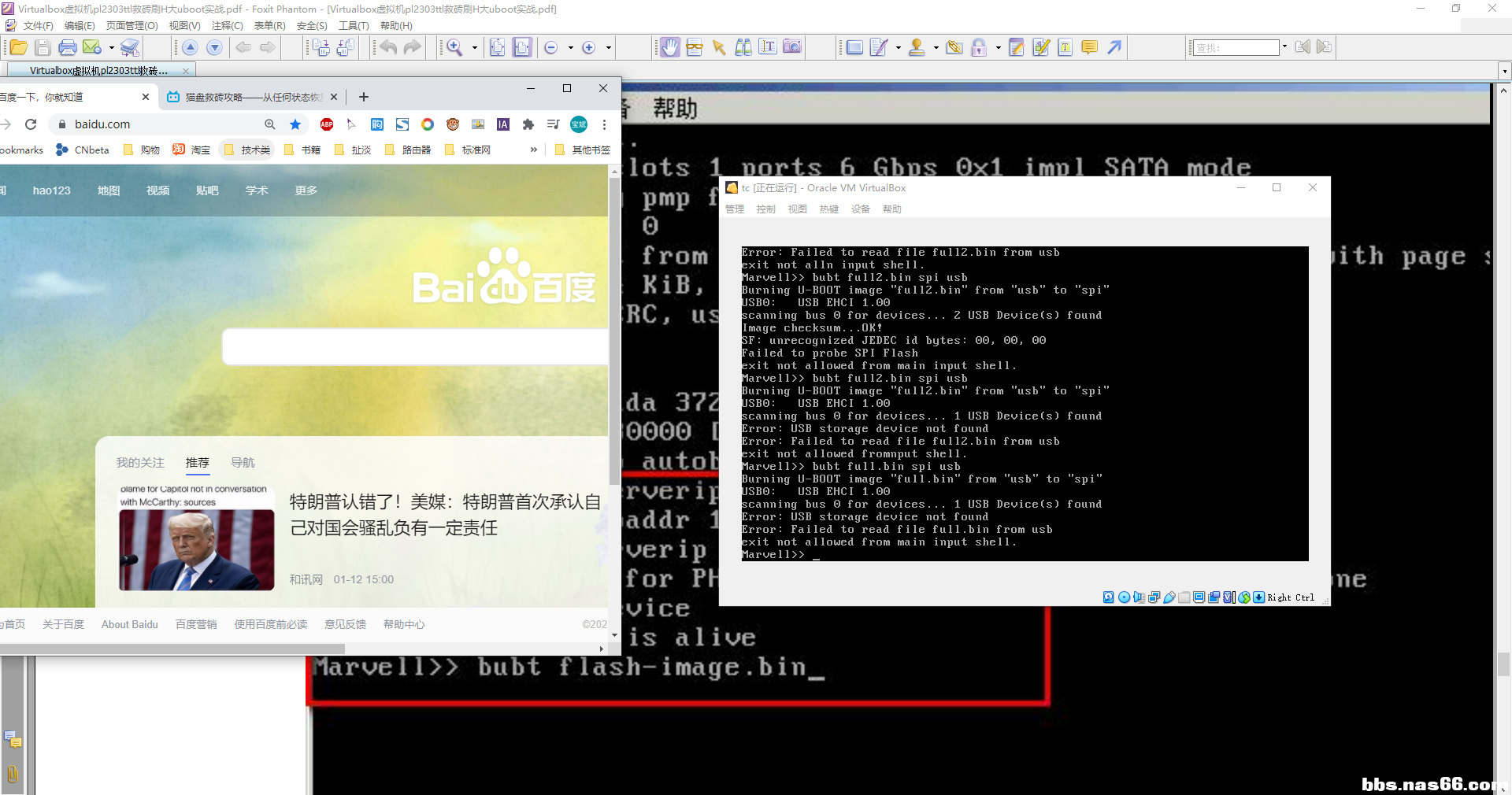Image resolution: width=1512 pixels, height=795 pixels.
Task: Open 设备 menu in VirtualBox window
Action: 861,209
